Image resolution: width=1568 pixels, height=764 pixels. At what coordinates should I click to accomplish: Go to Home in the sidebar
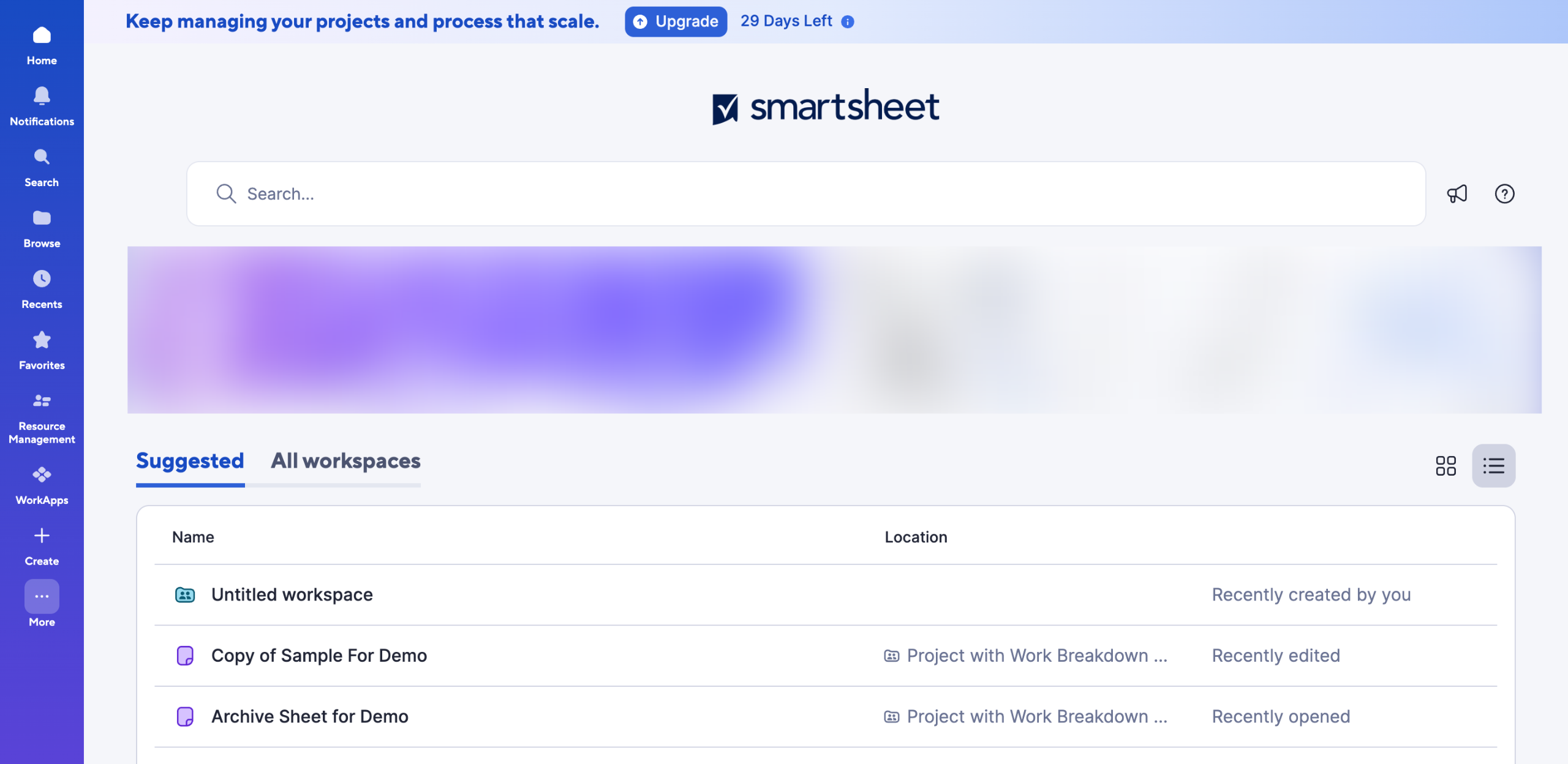pyautogui.click(x=42, y=45)
